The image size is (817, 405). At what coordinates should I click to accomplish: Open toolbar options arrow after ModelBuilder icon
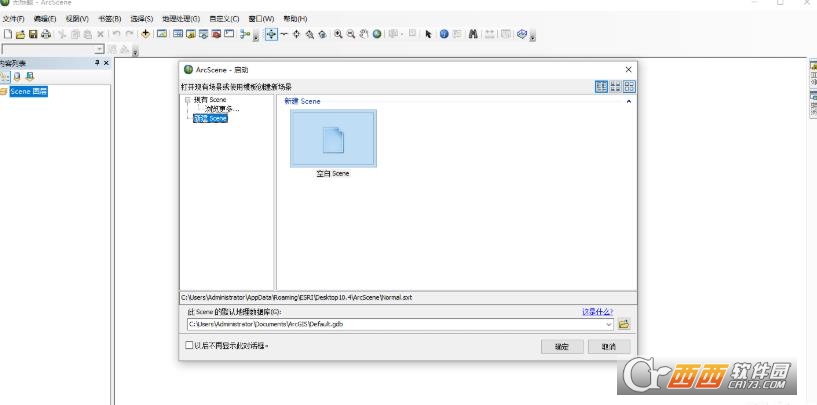pos(255,36)
